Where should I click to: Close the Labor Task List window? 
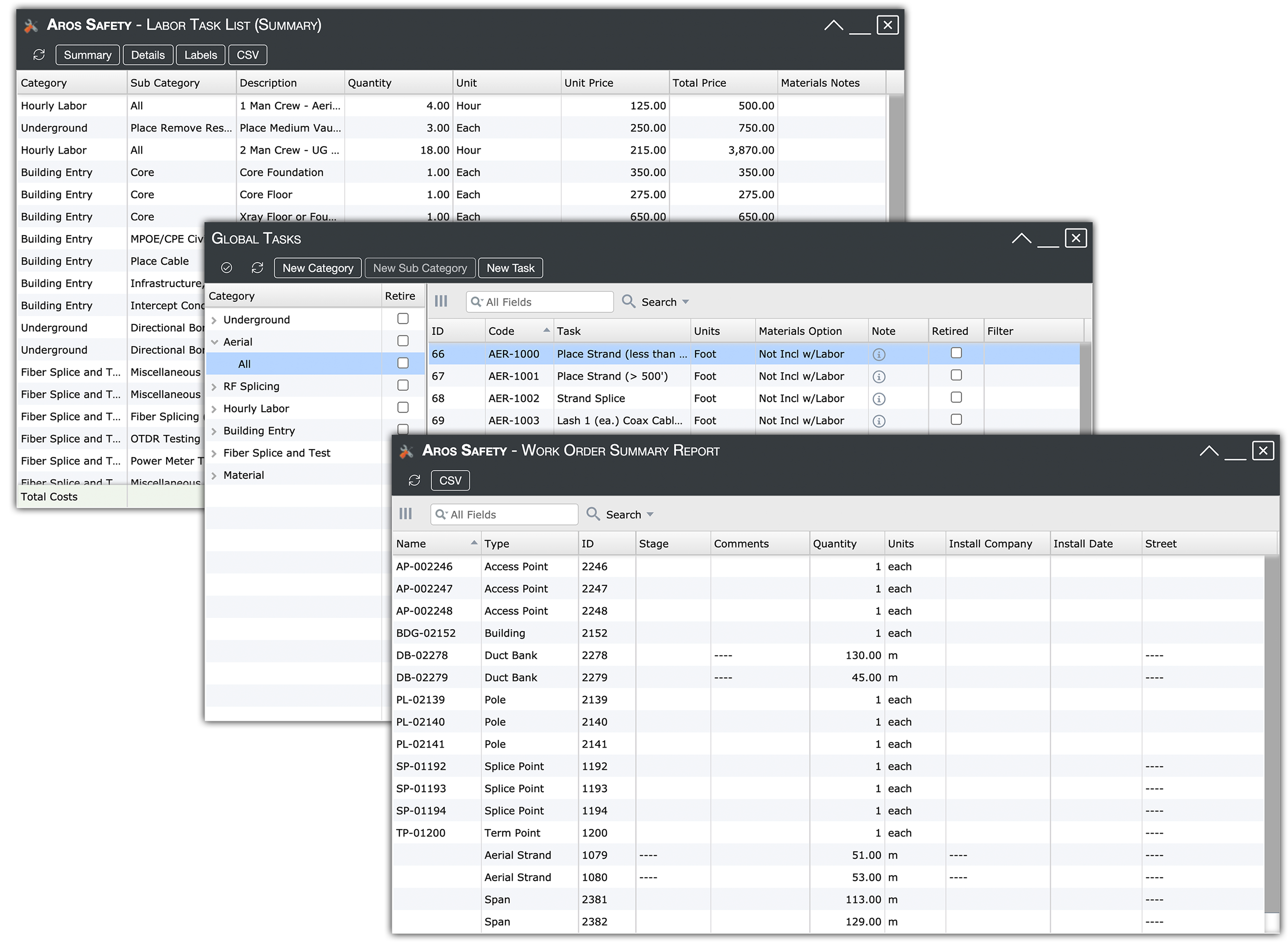[x=888, y=25]
